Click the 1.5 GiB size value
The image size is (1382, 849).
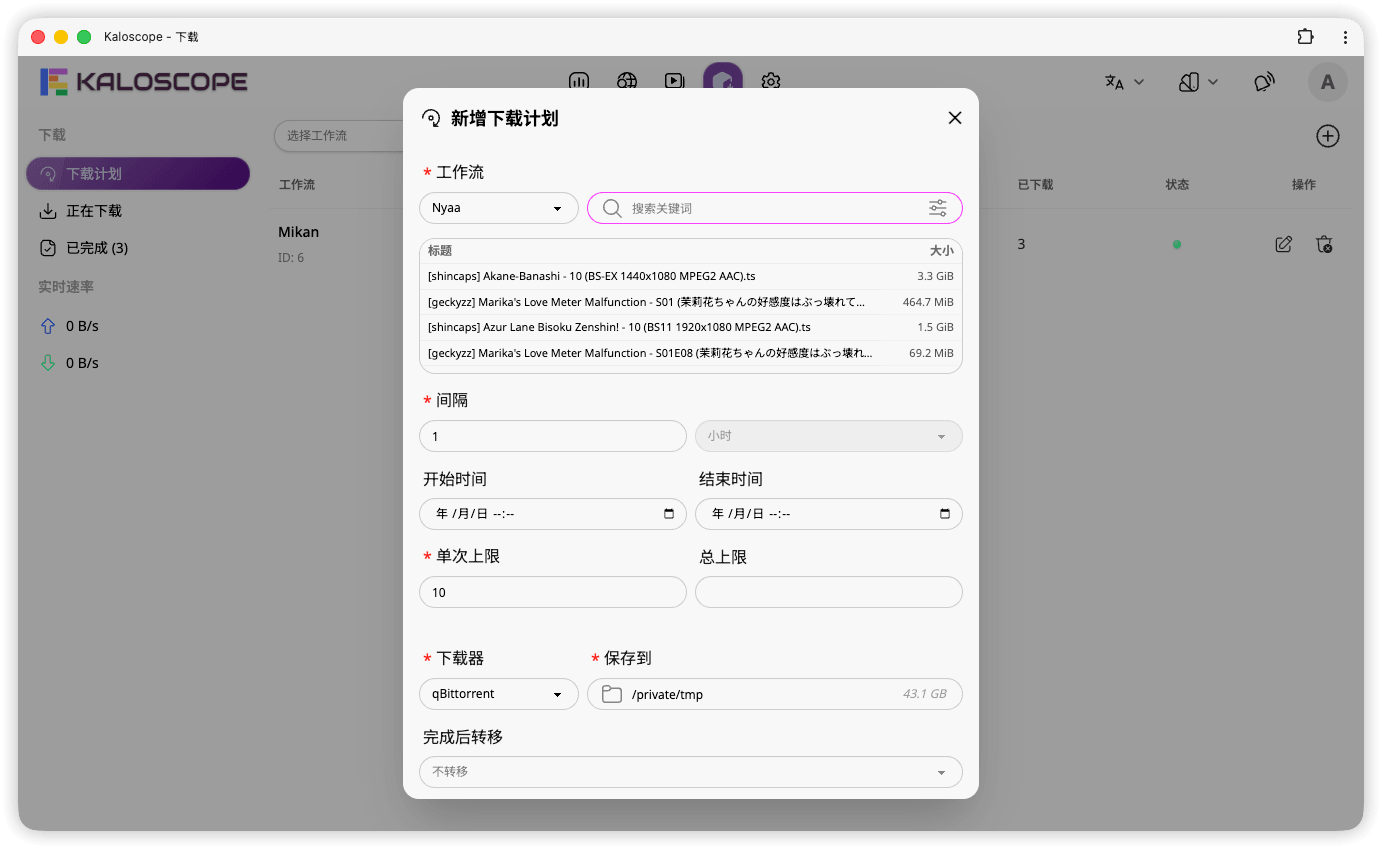[935, 327]
